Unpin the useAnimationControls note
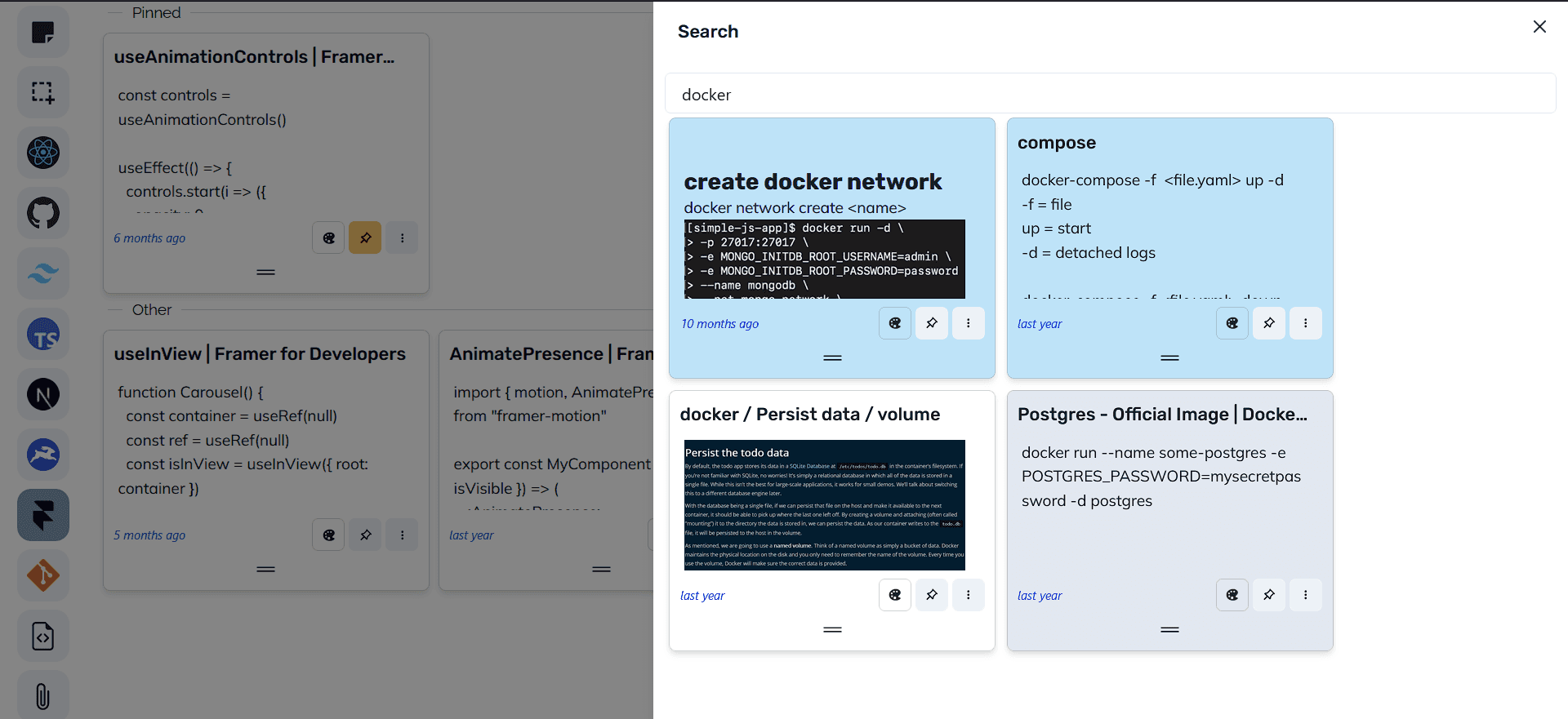The height and width of the screenshot is (719, 1568). 365,238
